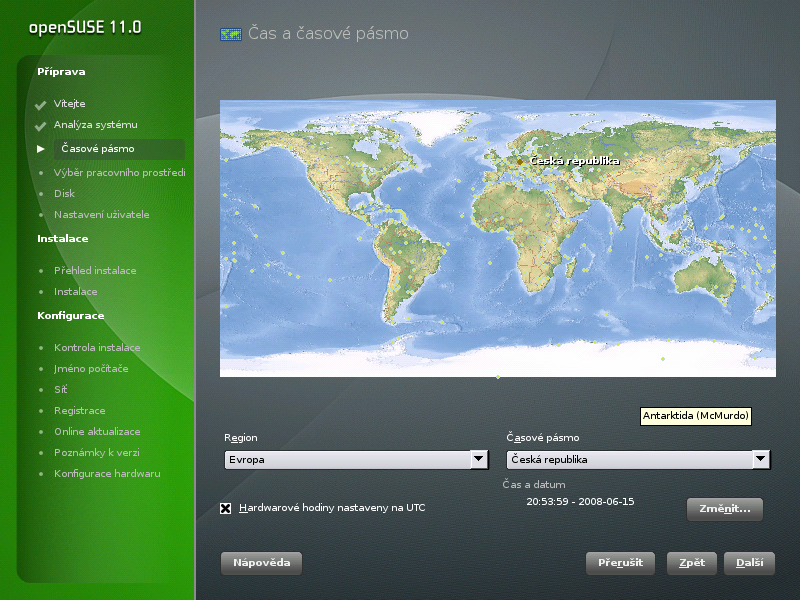Click the Příprava section heading
Image resolution: width=800 pixels, height=600 pixels.
(x=61, y=71)
